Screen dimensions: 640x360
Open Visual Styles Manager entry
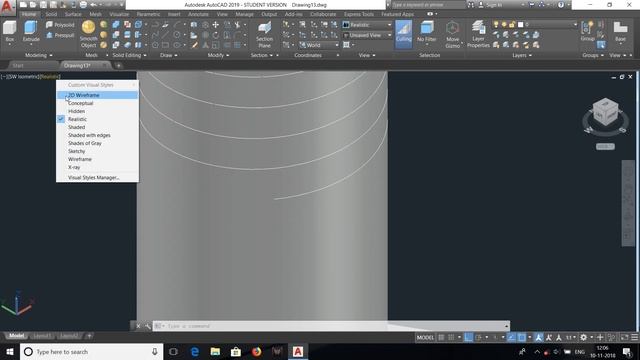[x=98, y=178]
